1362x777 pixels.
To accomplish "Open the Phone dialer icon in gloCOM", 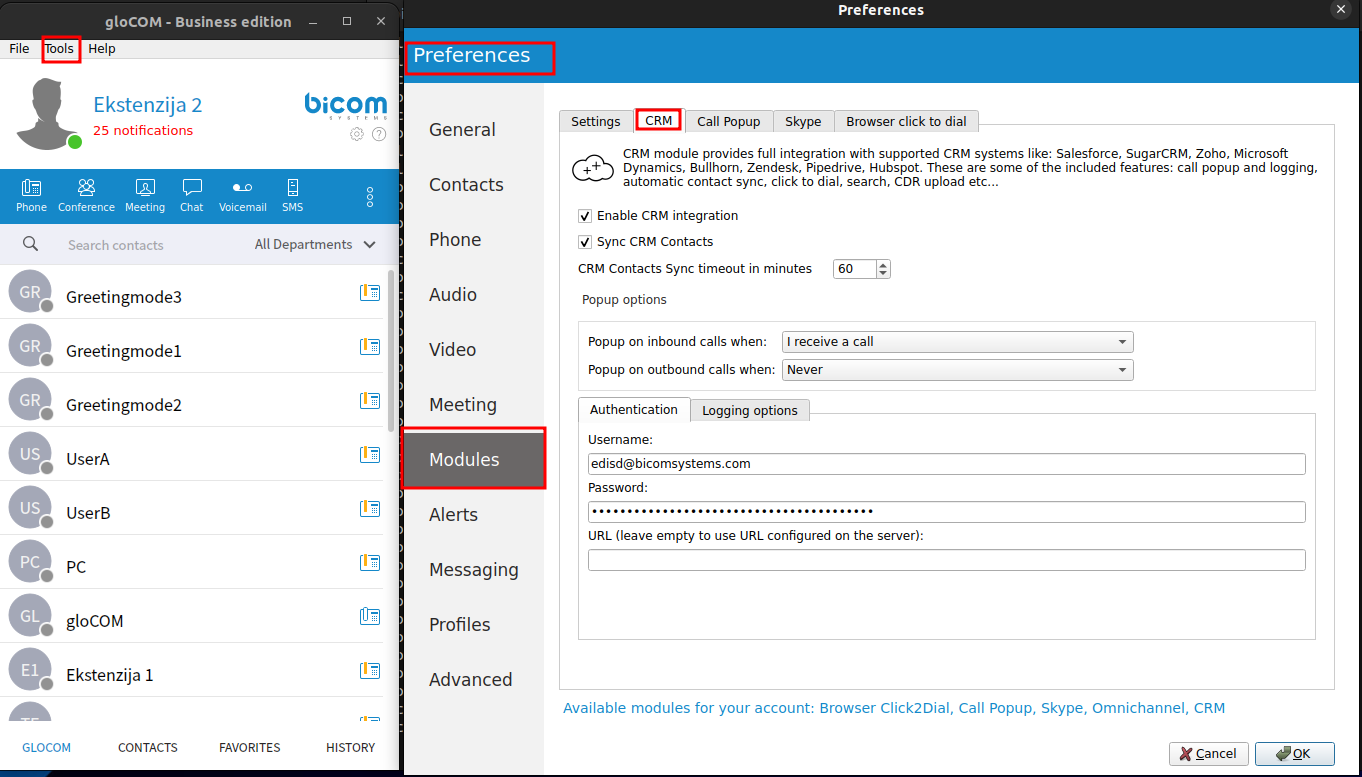I will click(31, 195).
